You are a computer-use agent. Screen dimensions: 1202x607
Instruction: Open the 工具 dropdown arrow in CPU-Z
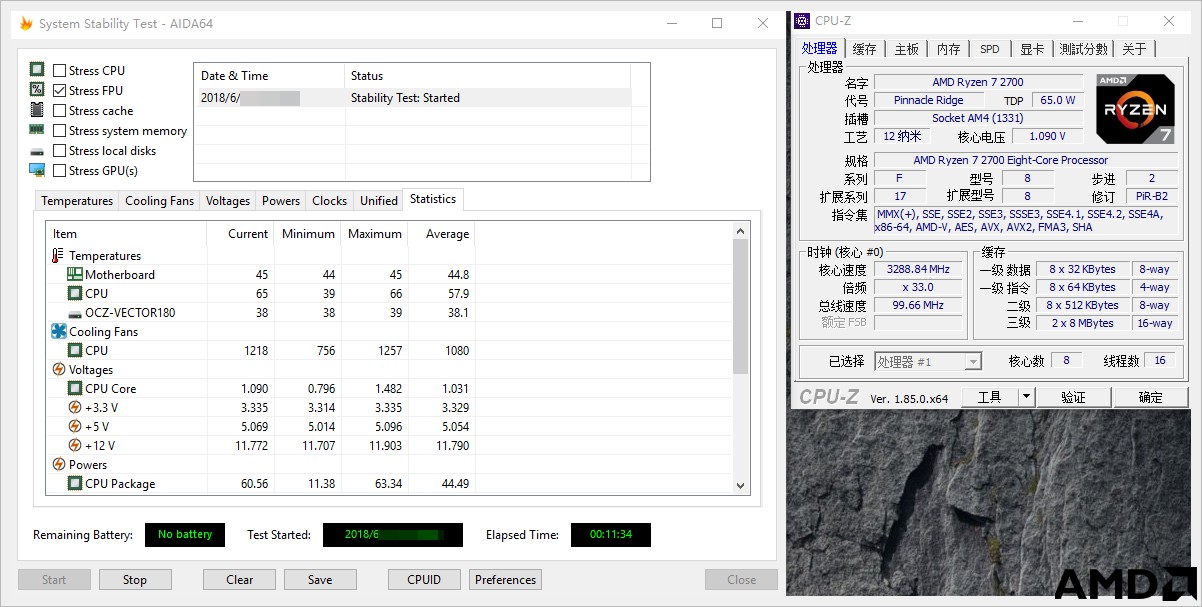[x=1026, y=397]
